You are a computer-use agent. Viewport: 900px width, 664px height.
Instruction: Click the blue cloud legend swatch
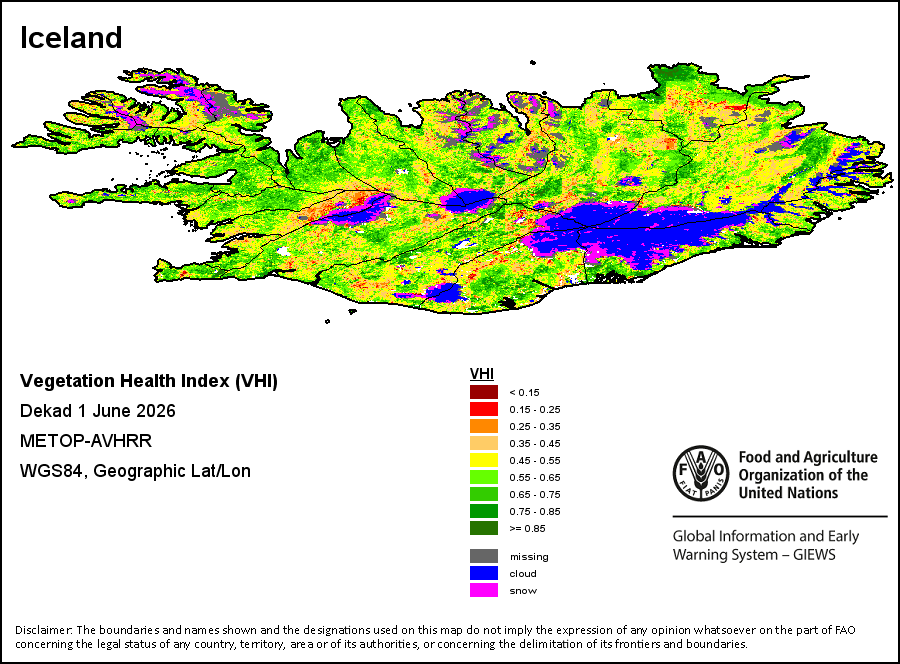click(484, 573)
